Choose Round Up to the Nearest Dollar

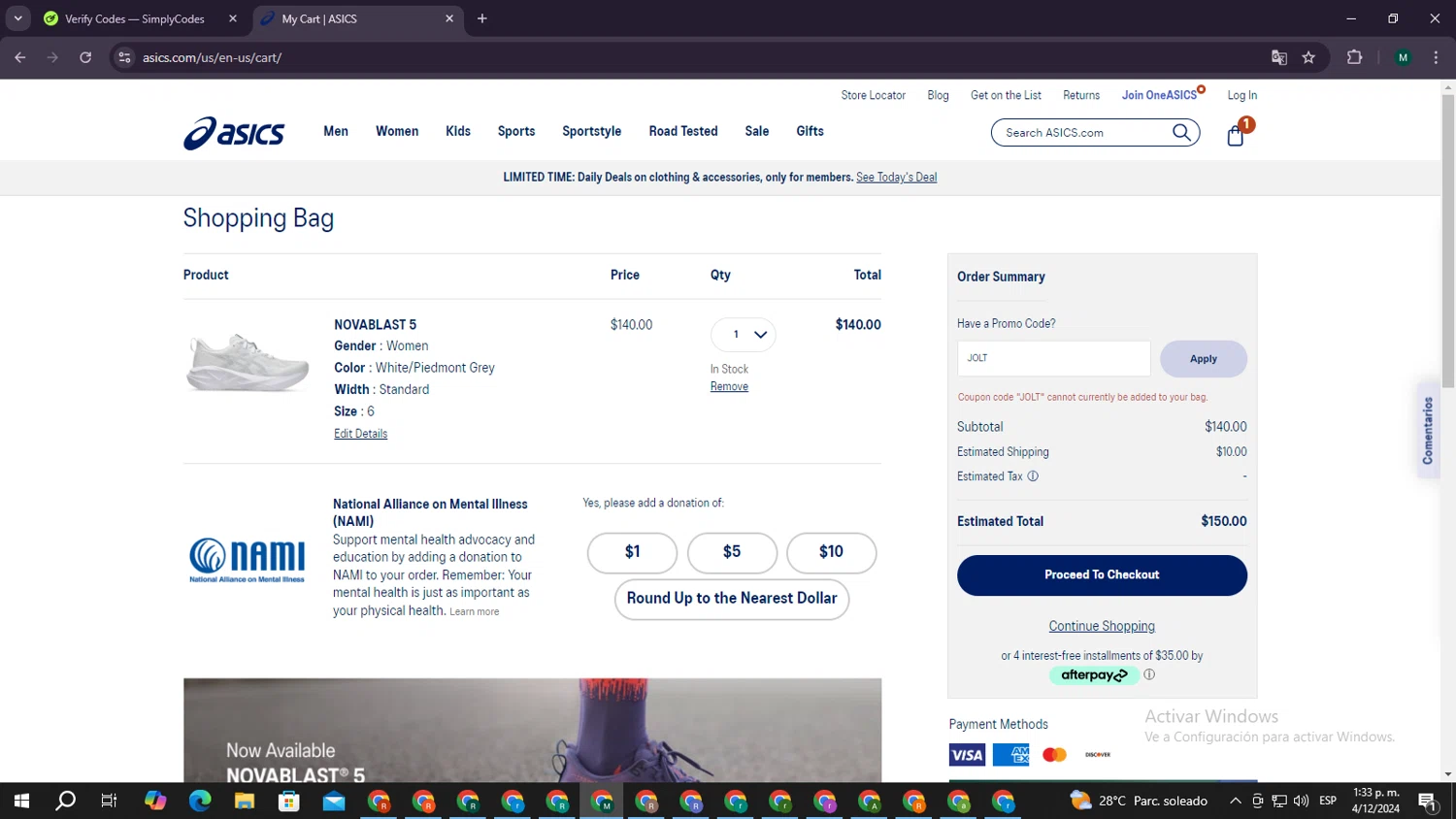pos(732,599)
